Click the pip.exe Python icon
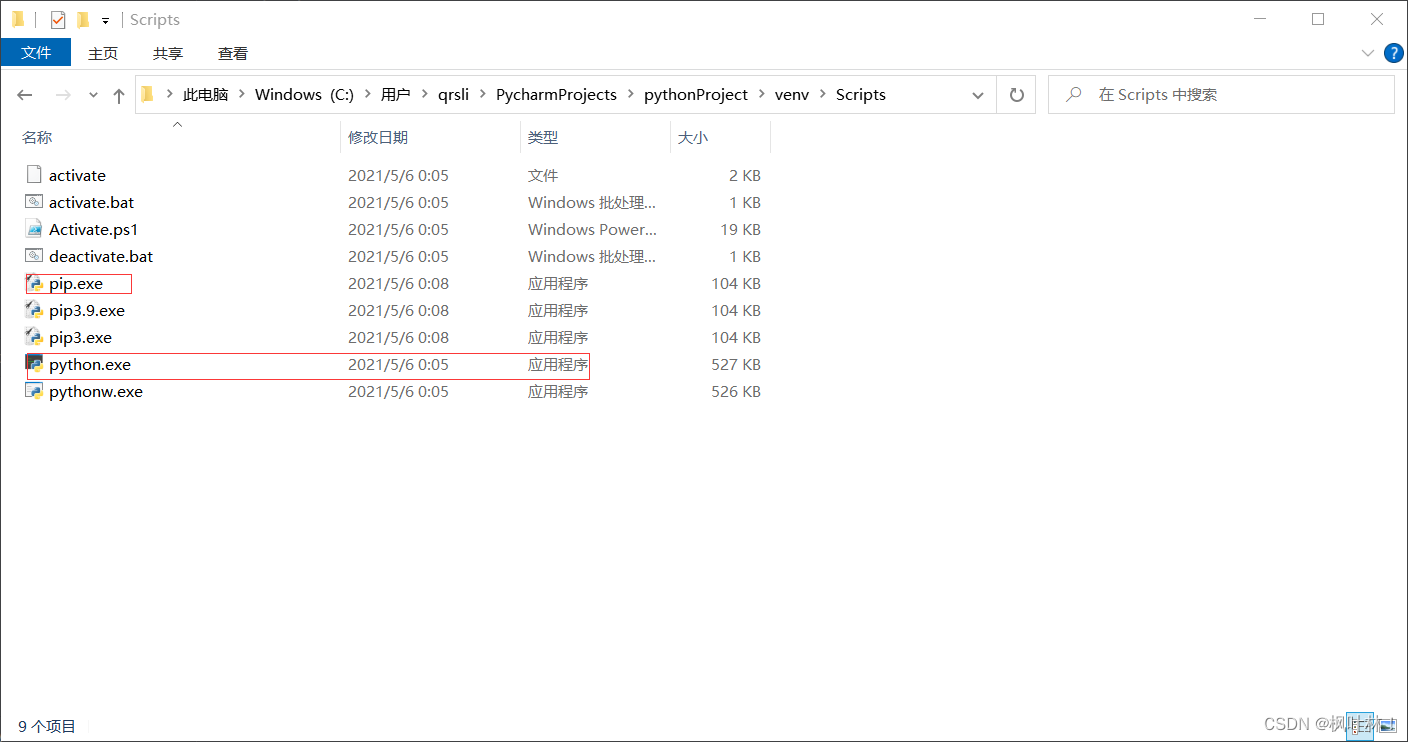 tap(34, 284)
